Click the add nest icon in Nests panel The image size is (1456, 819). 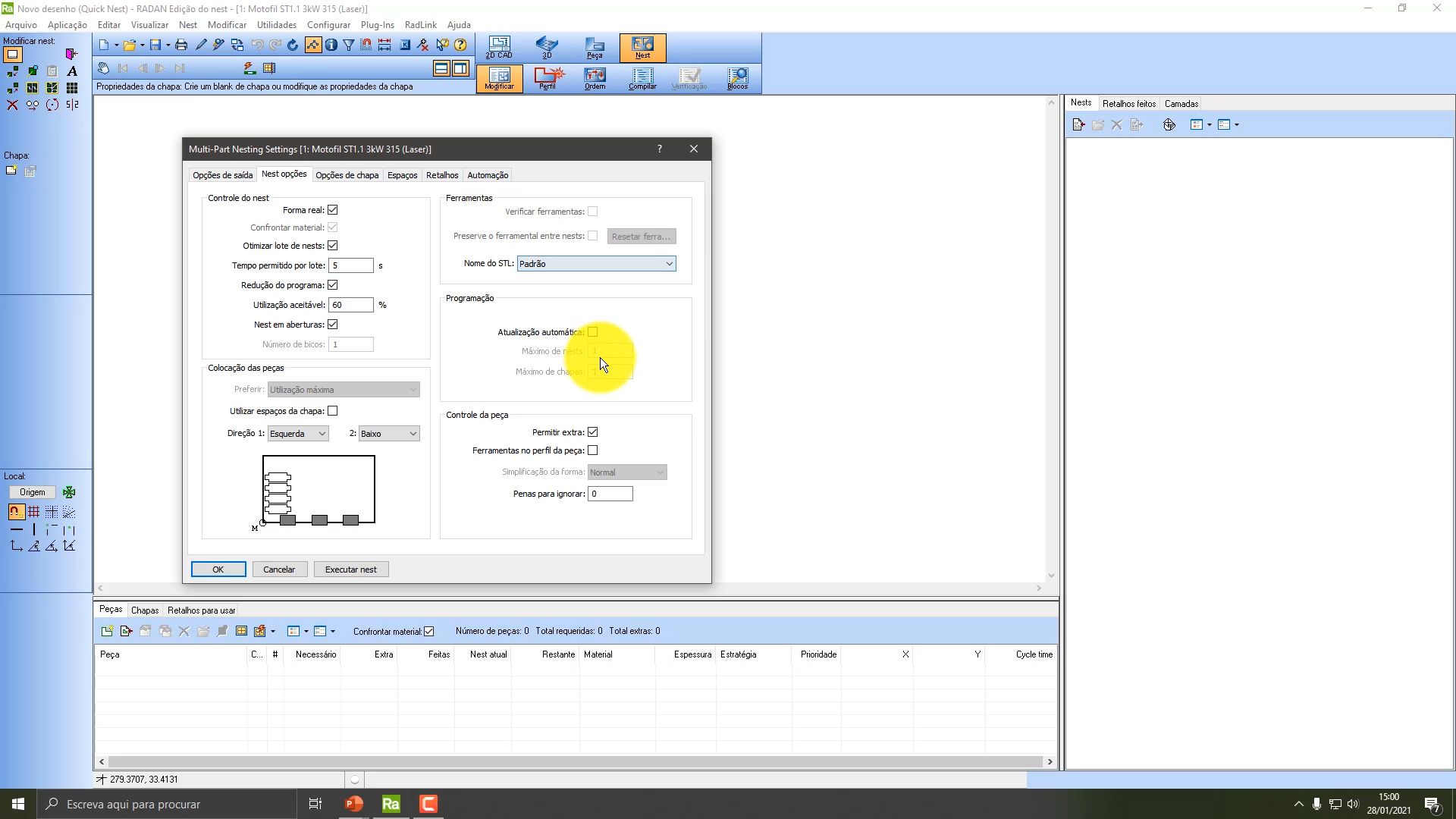[1078, 125]
